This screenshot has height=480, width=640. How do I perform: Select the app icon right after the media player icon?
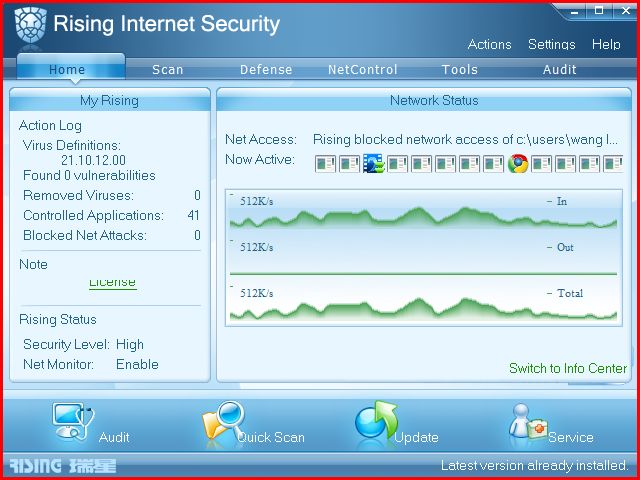click(x=397, y=164)
